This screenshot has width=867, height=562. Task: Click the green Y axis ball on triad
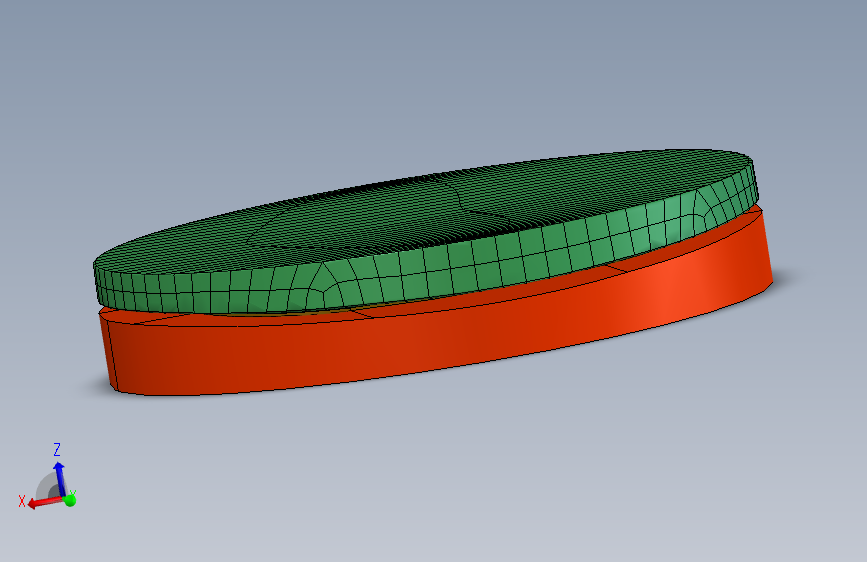(70, 500)
